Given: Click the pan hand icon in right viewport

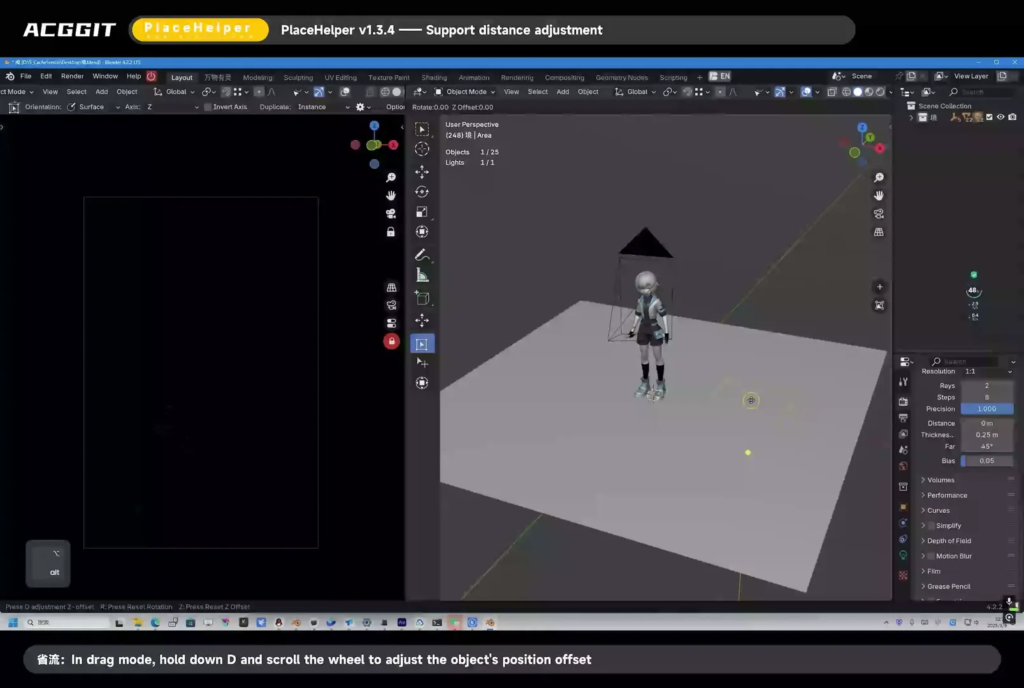Looking at the screenshot, I should pyautogui.click(x=879, y=196).
